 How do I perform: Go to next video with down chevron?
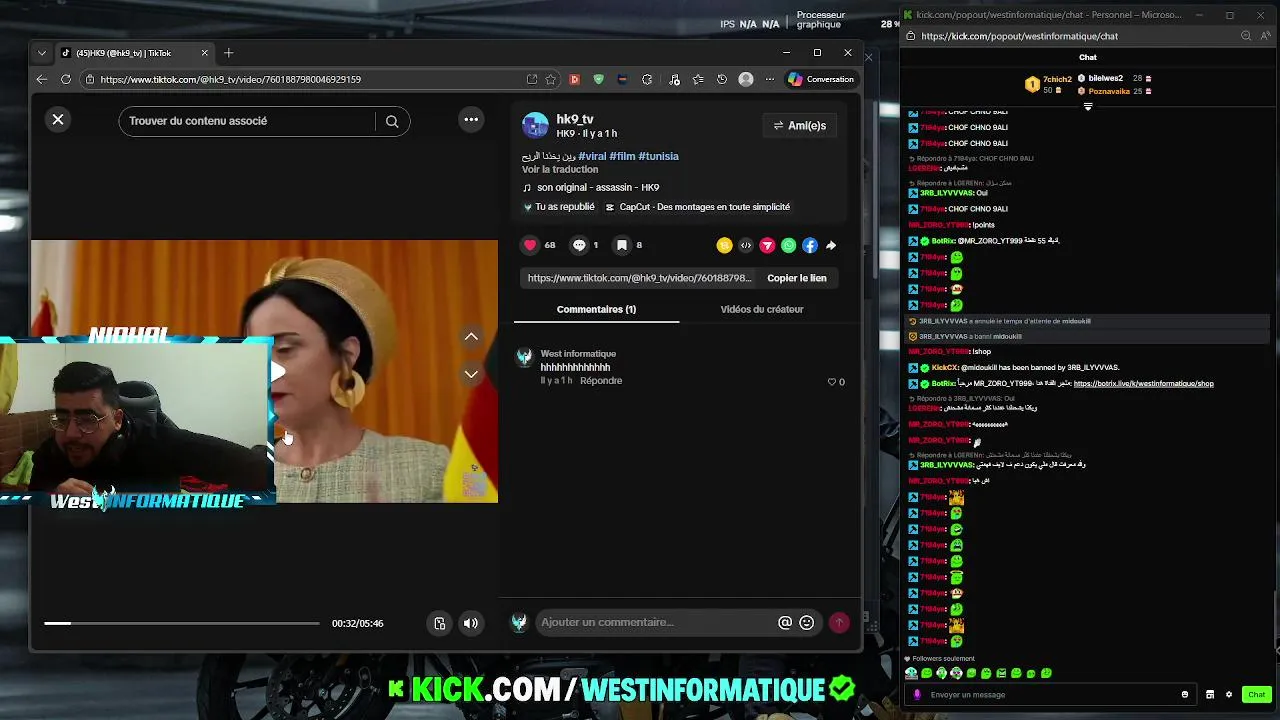click(471, 374)
